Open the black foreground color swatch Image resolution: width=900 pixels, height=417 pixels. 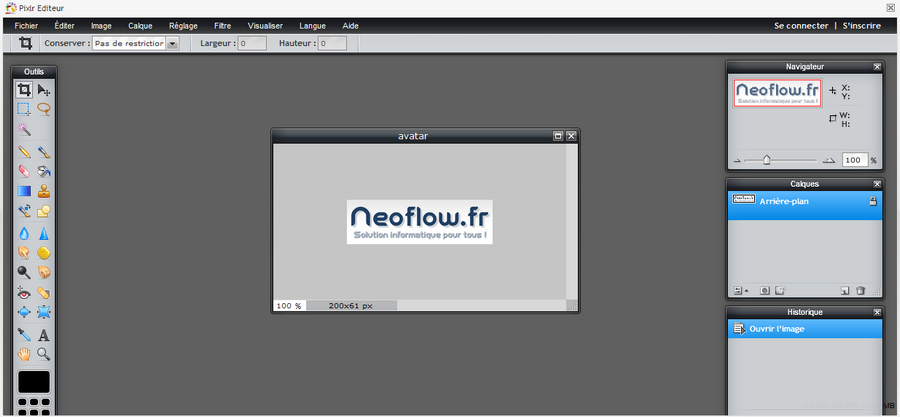34,381
